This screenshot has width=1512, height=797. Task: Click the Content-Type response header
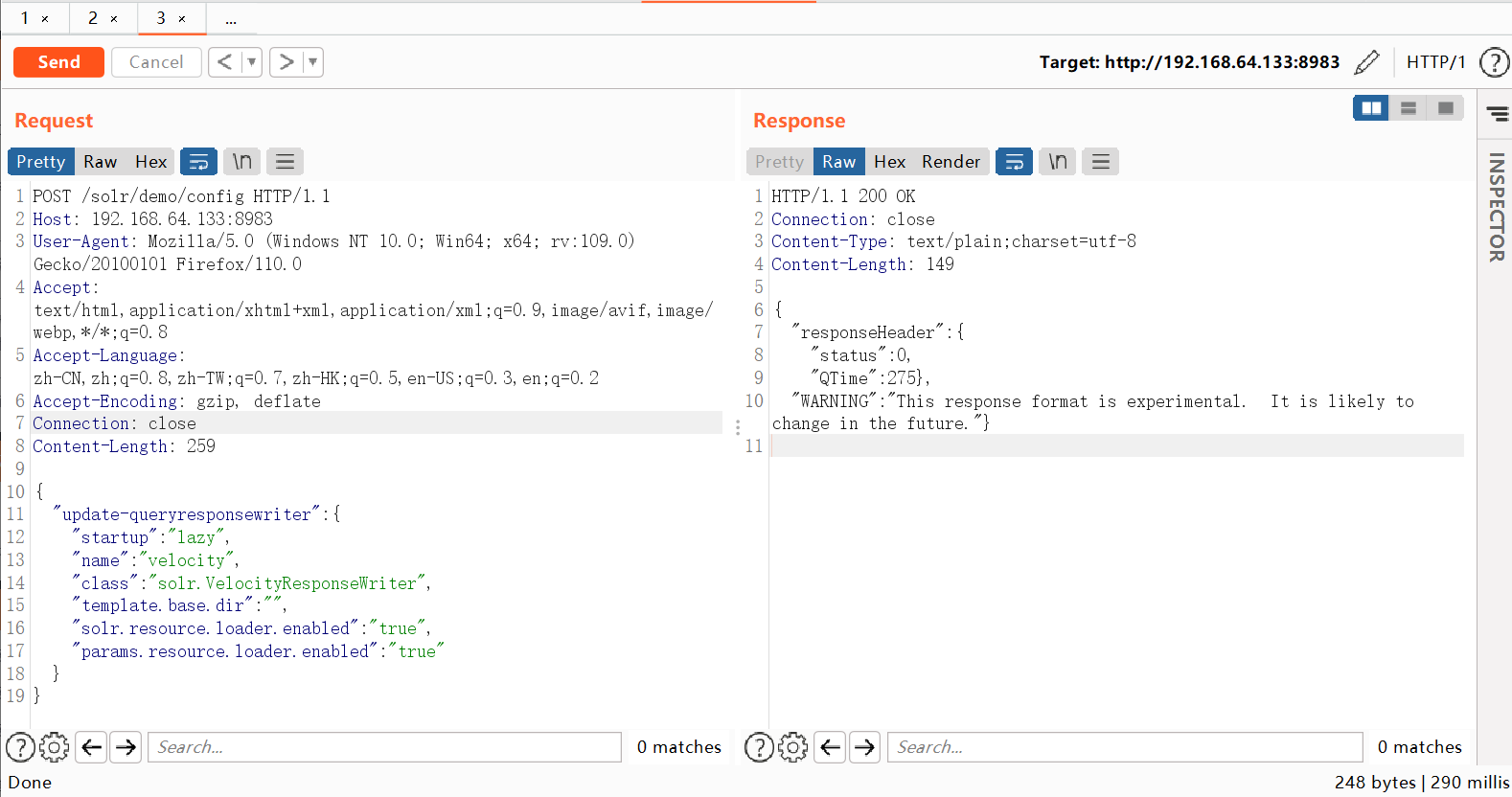953,241
